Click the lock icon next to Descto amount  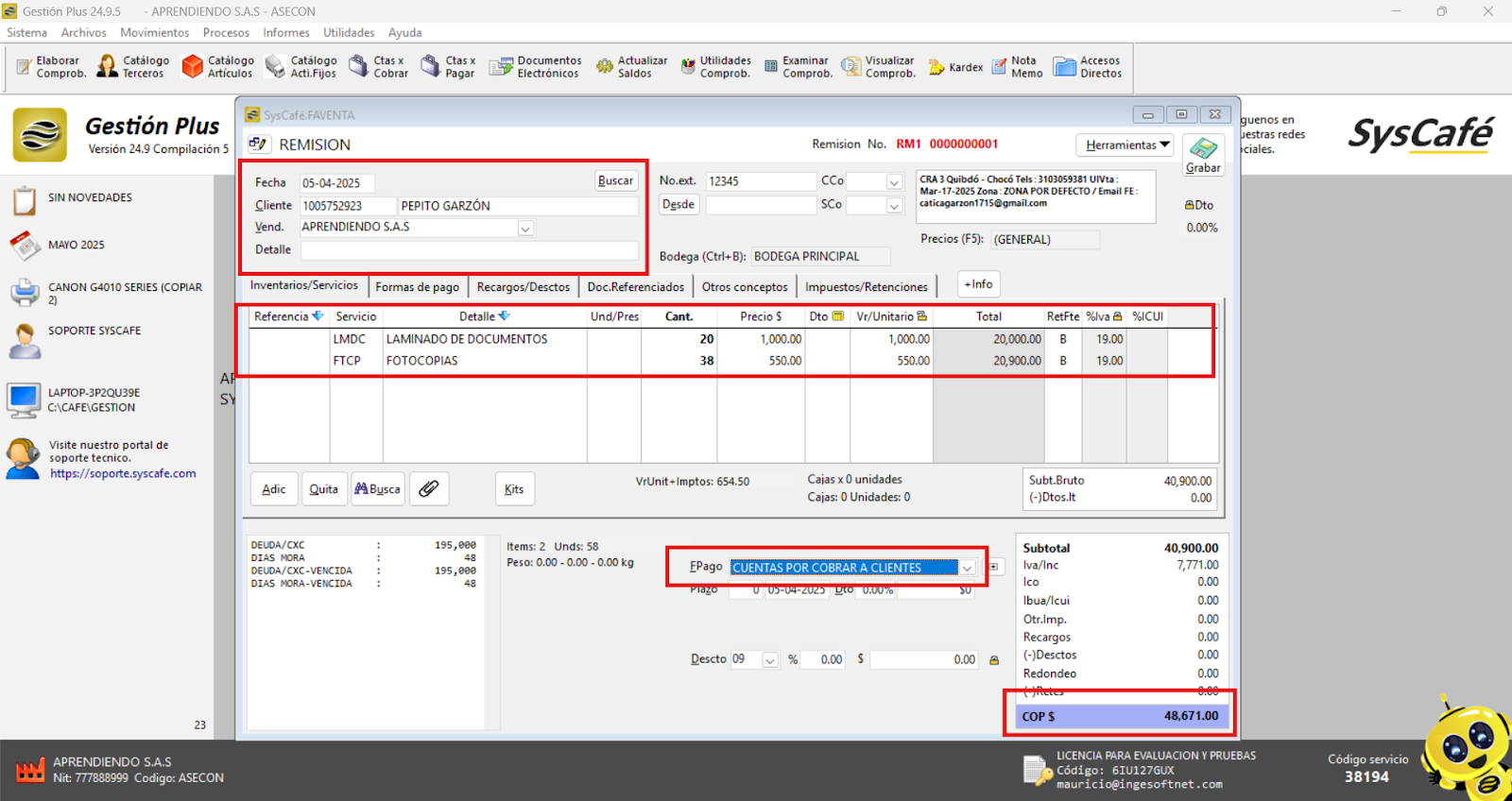tap(994, 660)
